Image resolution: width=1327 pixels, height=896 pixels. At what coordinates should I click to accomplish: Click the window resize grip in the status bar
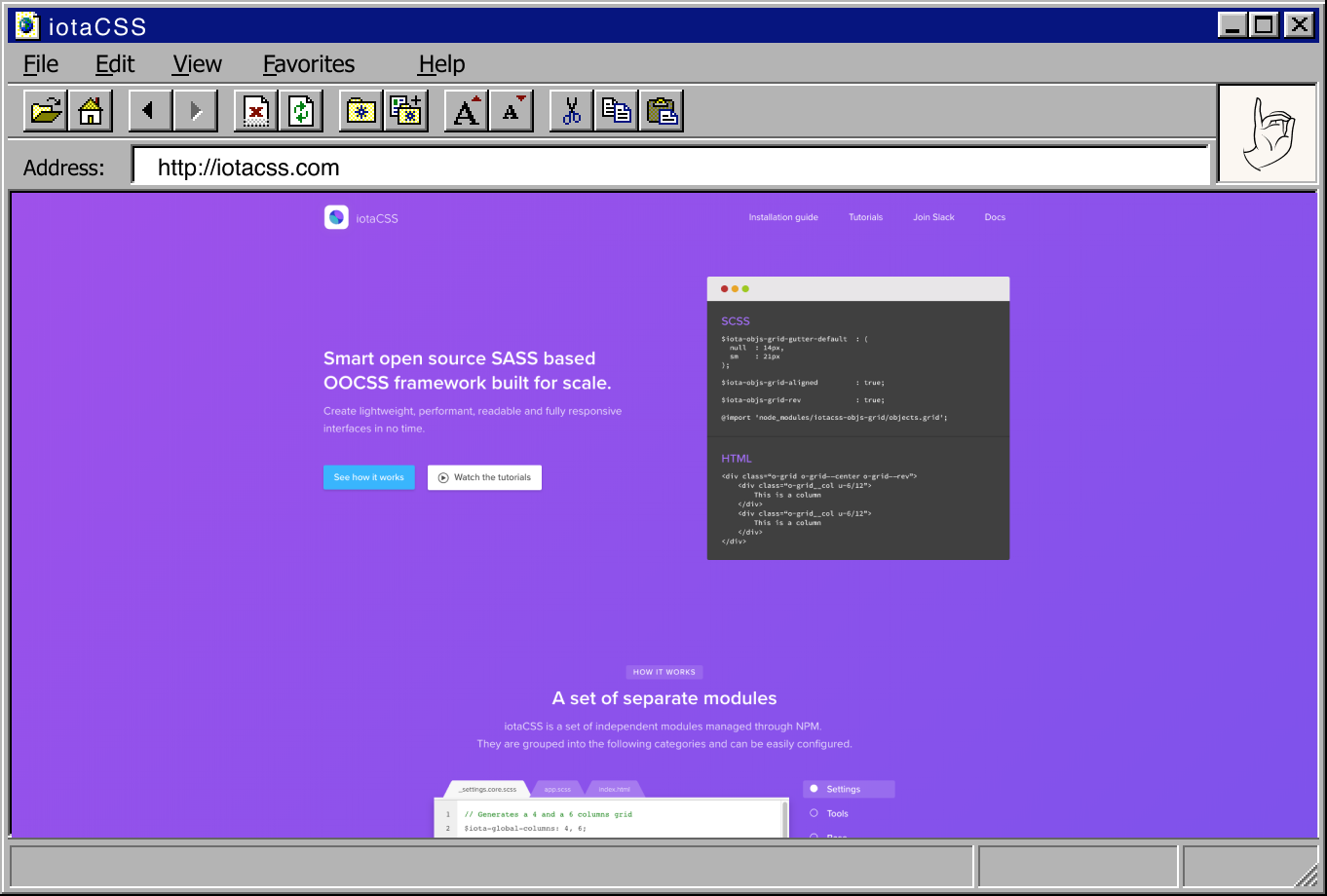(x=1307, y=875)
